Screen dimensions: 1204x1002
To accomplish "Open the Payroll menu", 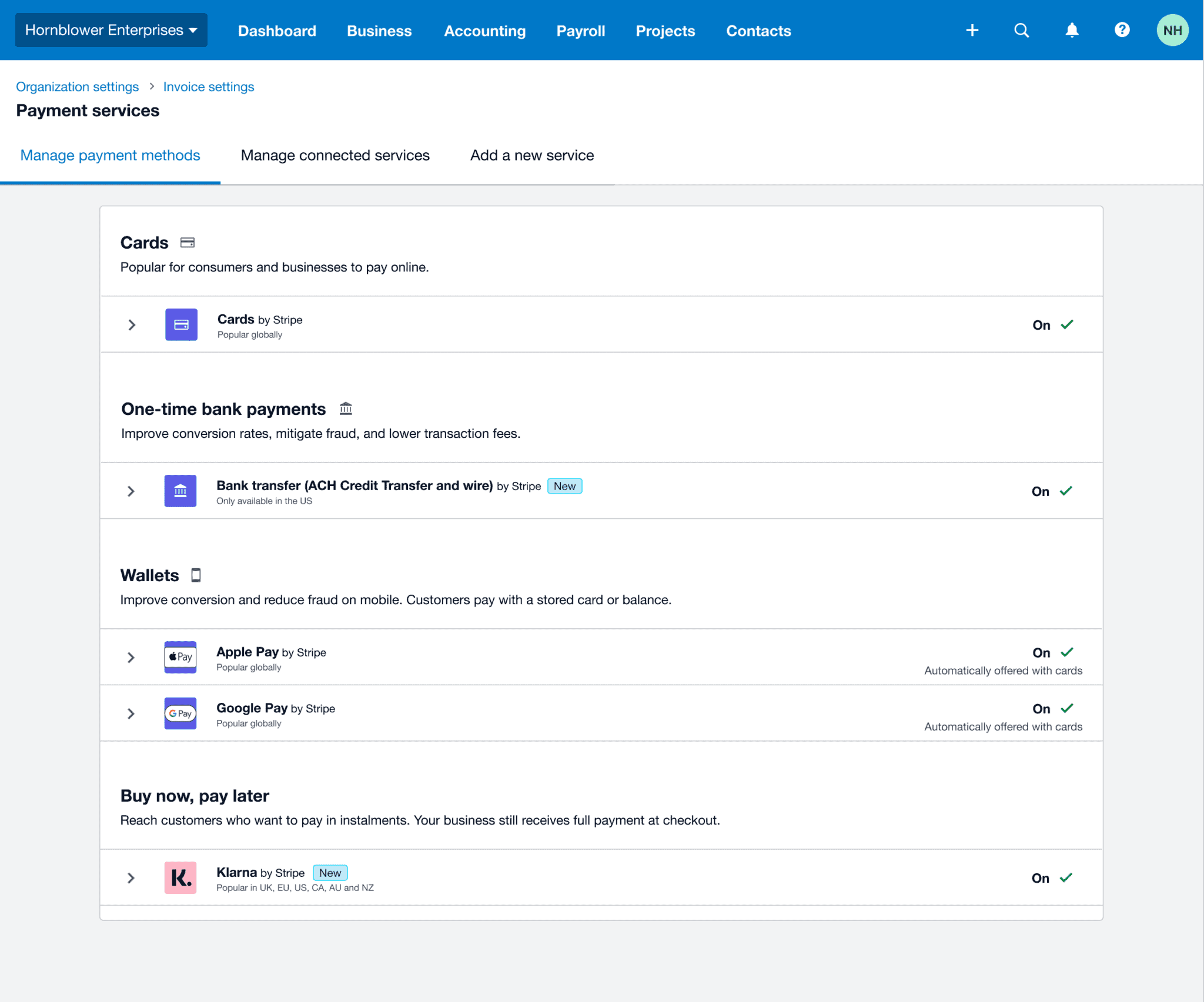I will (580, 31).
